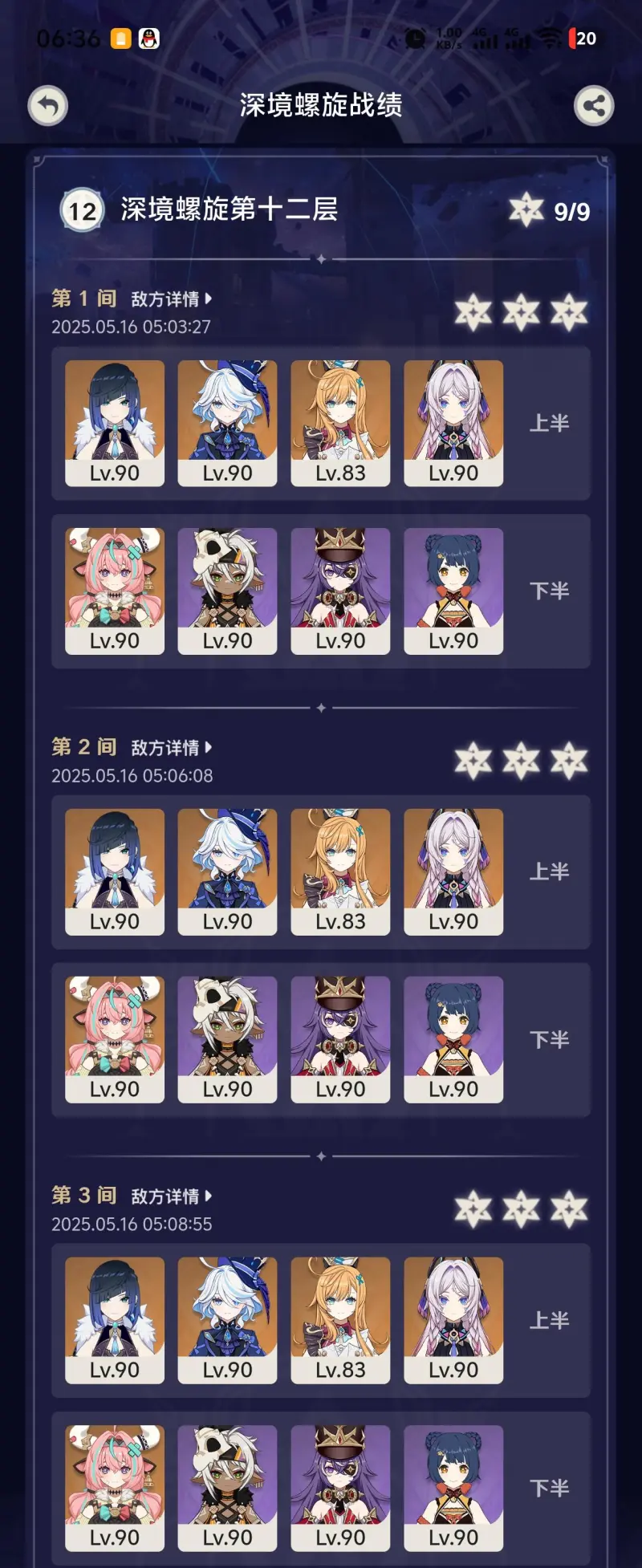This screenshot has width=642, height=1568.
Task: Tap the battery indicator showing 20
Action: [583, 39]
